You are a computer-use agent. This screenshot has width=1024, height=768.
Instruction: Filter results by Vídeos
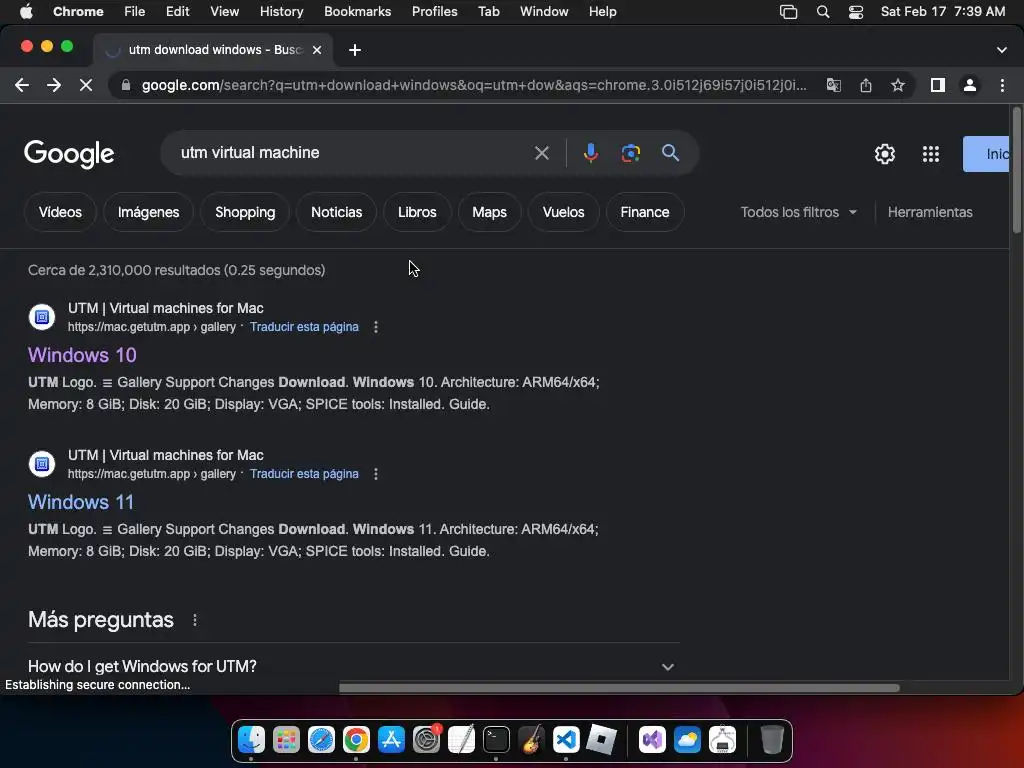60,212
